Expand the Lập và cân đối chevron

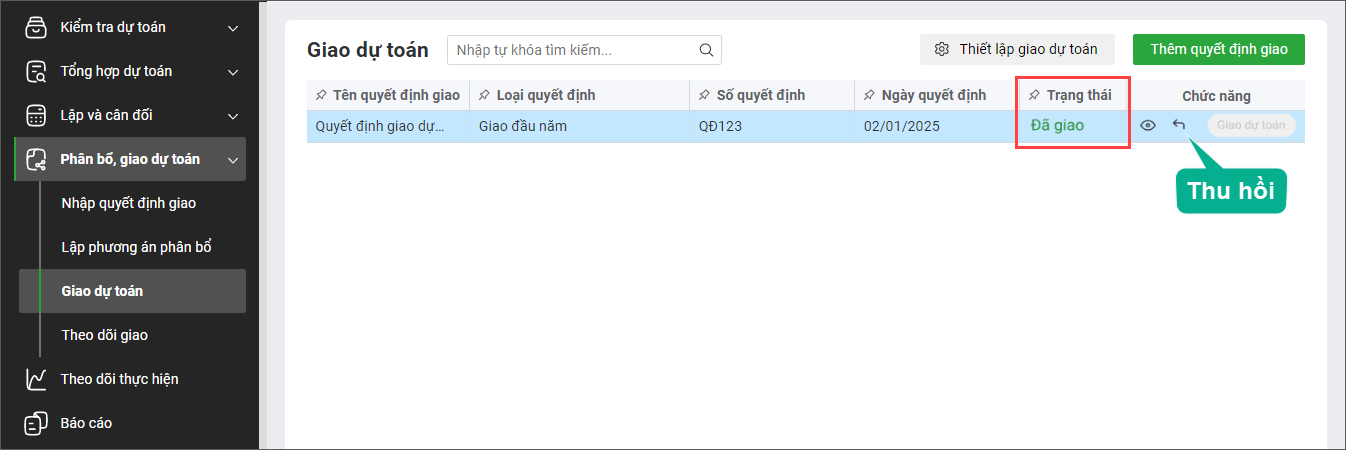(233, 116)
